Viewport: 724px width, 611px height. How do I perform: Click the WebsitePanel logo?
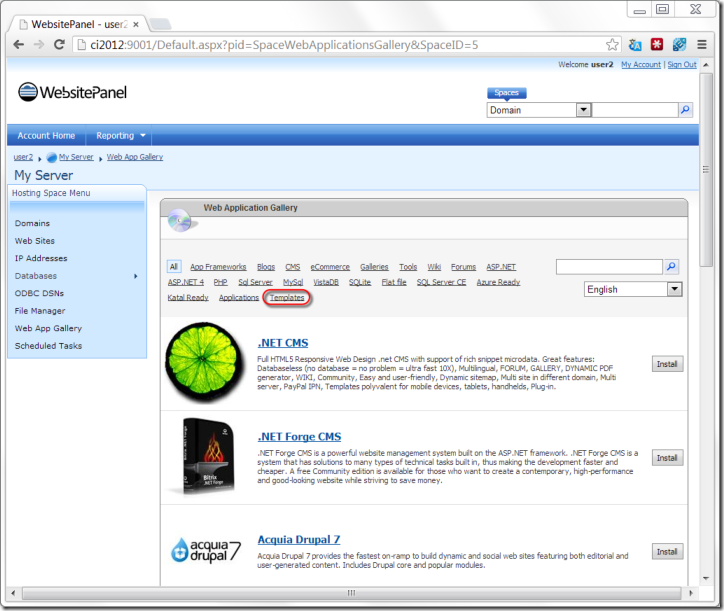pos(72,93)
